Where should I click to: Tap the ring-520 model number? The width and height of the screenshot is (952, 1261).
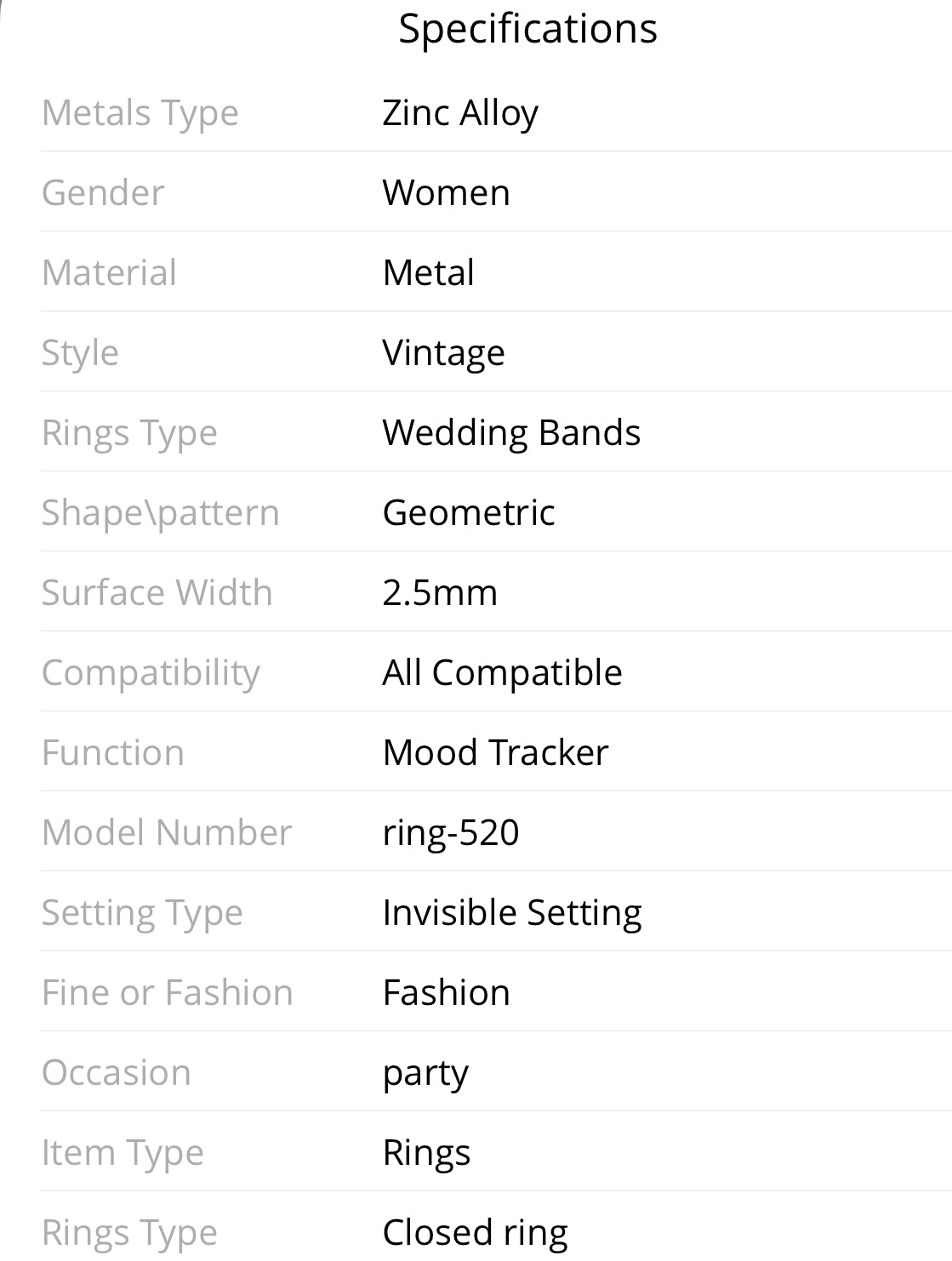(x=451, y=833)
